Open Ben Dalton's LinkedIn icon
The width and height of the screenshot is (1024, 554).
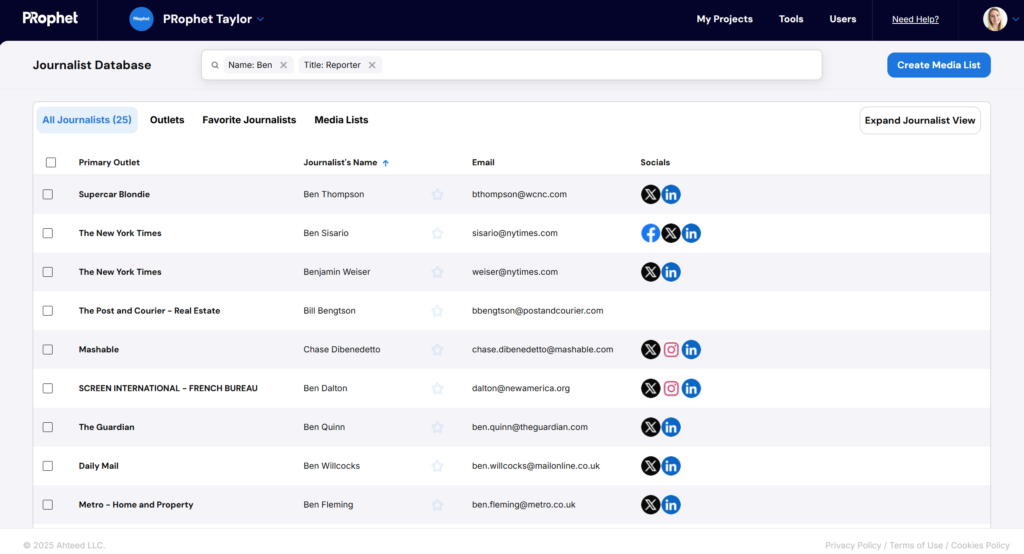(x=691, y=388)
